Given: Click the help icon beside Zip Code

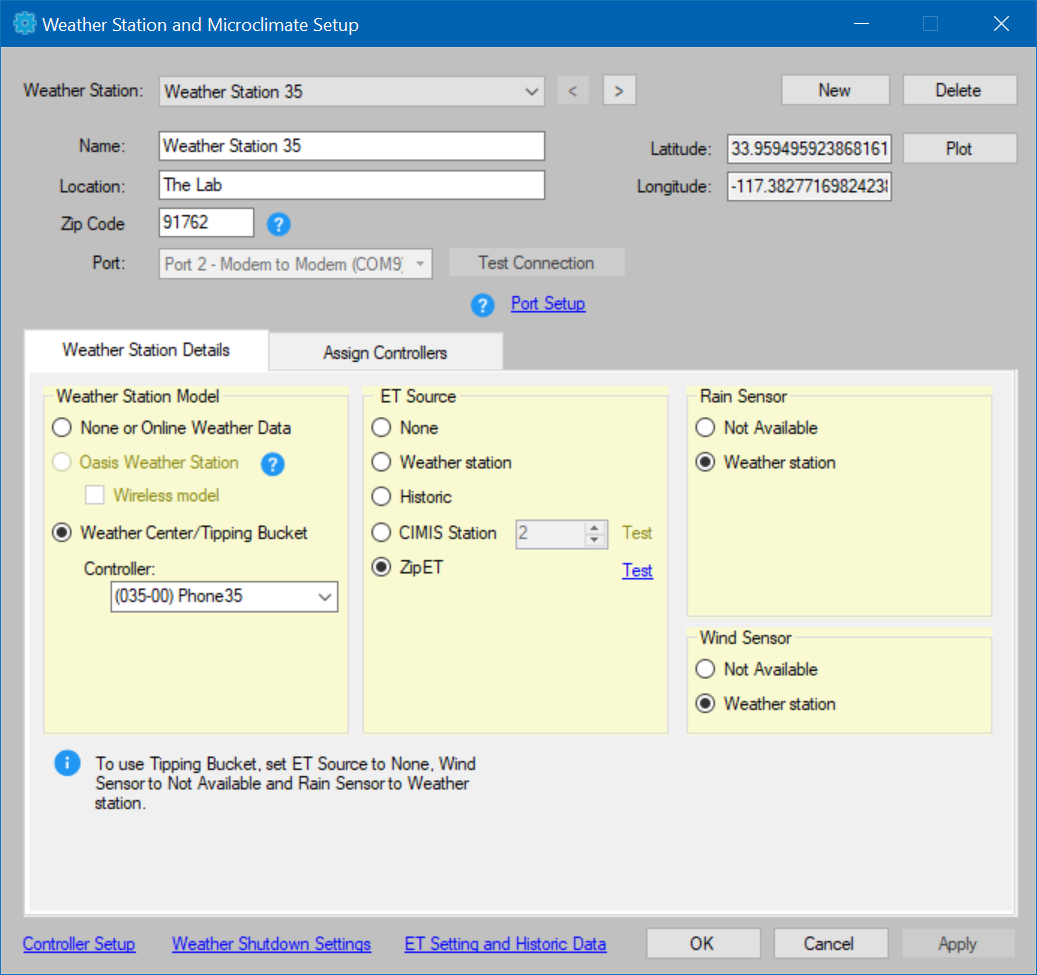Looking at the screenshot, I should click(278, 224).
